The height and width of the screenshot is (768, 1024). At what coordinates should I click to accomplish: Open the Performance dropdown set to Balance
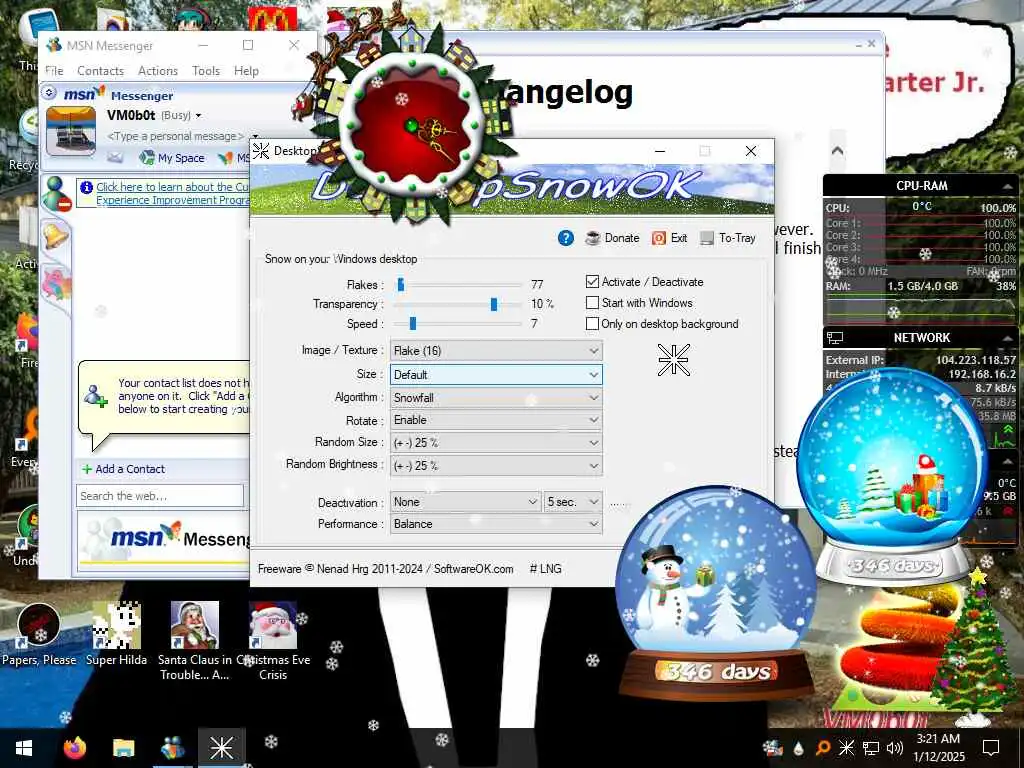[496, 524]
